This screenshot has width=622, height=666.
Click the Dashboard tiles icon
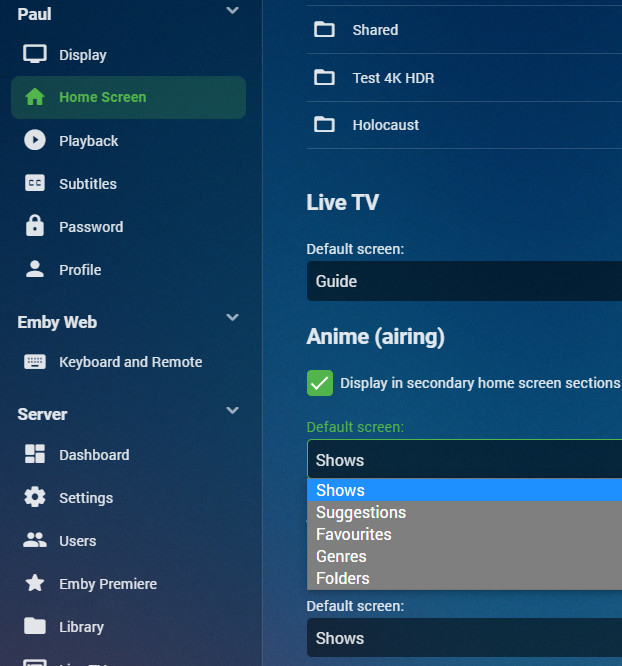pos(35,454)
